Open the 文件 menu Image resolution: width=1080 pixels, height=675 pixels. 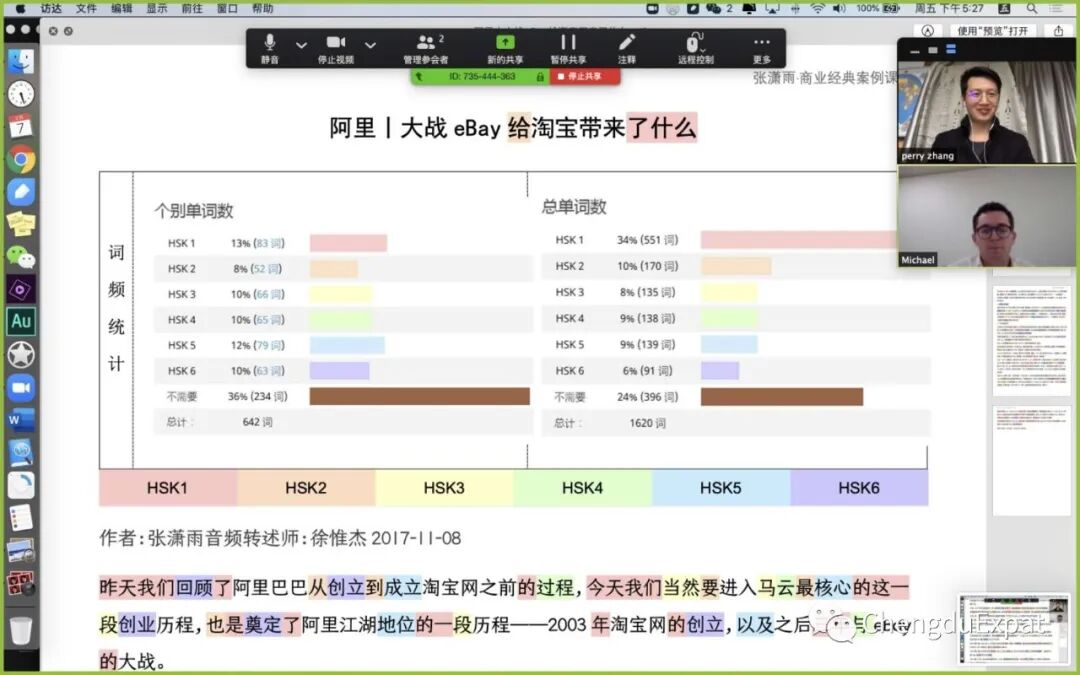(x=86, y=8)
